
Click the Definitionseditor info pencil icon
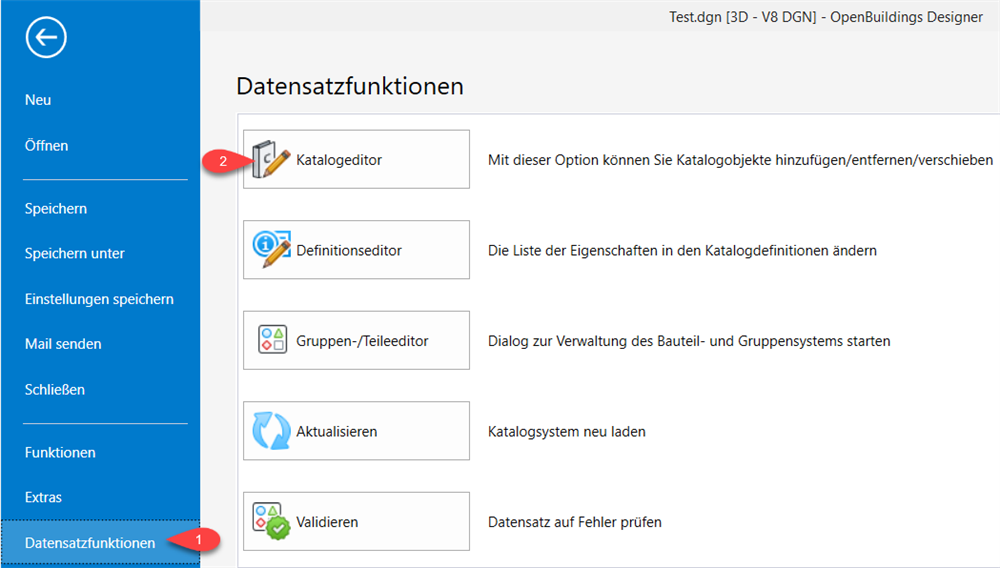point(271,249)
